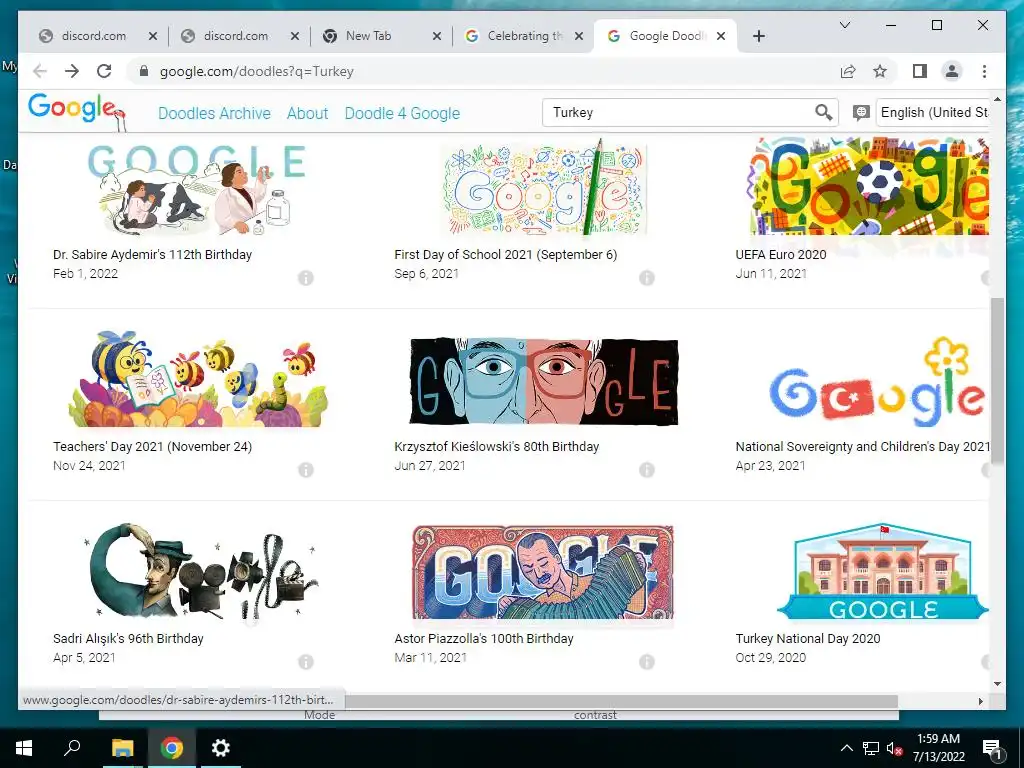Open the UEFA Euro 2020 football doodle image
The width and height of the screenshot is (1024, 768).
point(870,186)
